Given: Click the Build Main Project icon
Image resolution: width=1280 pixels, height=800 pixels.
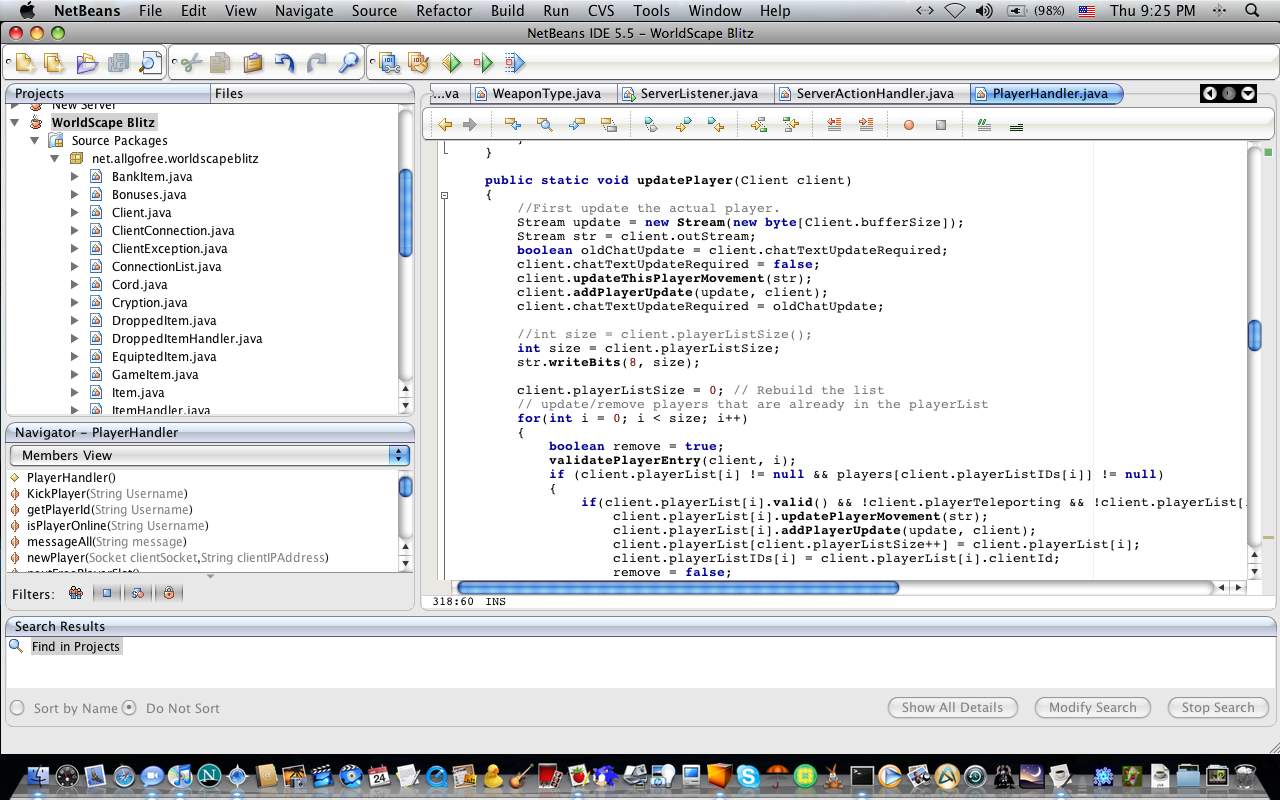Looking at the screenshot, I should coord(388,63).
